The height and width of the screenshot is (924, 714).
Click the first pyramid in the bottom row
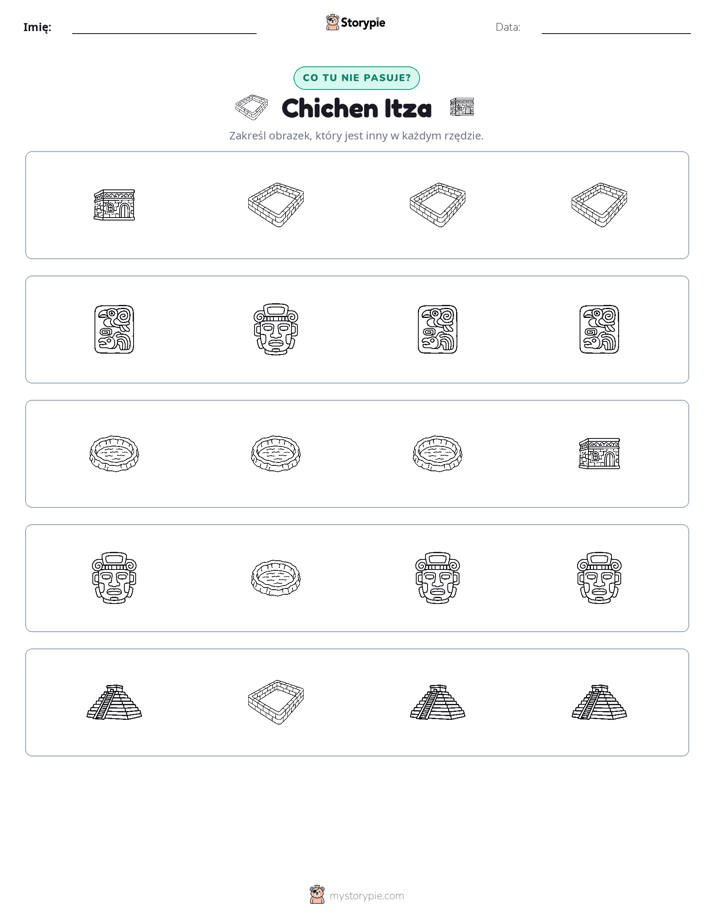click(114, 702)
